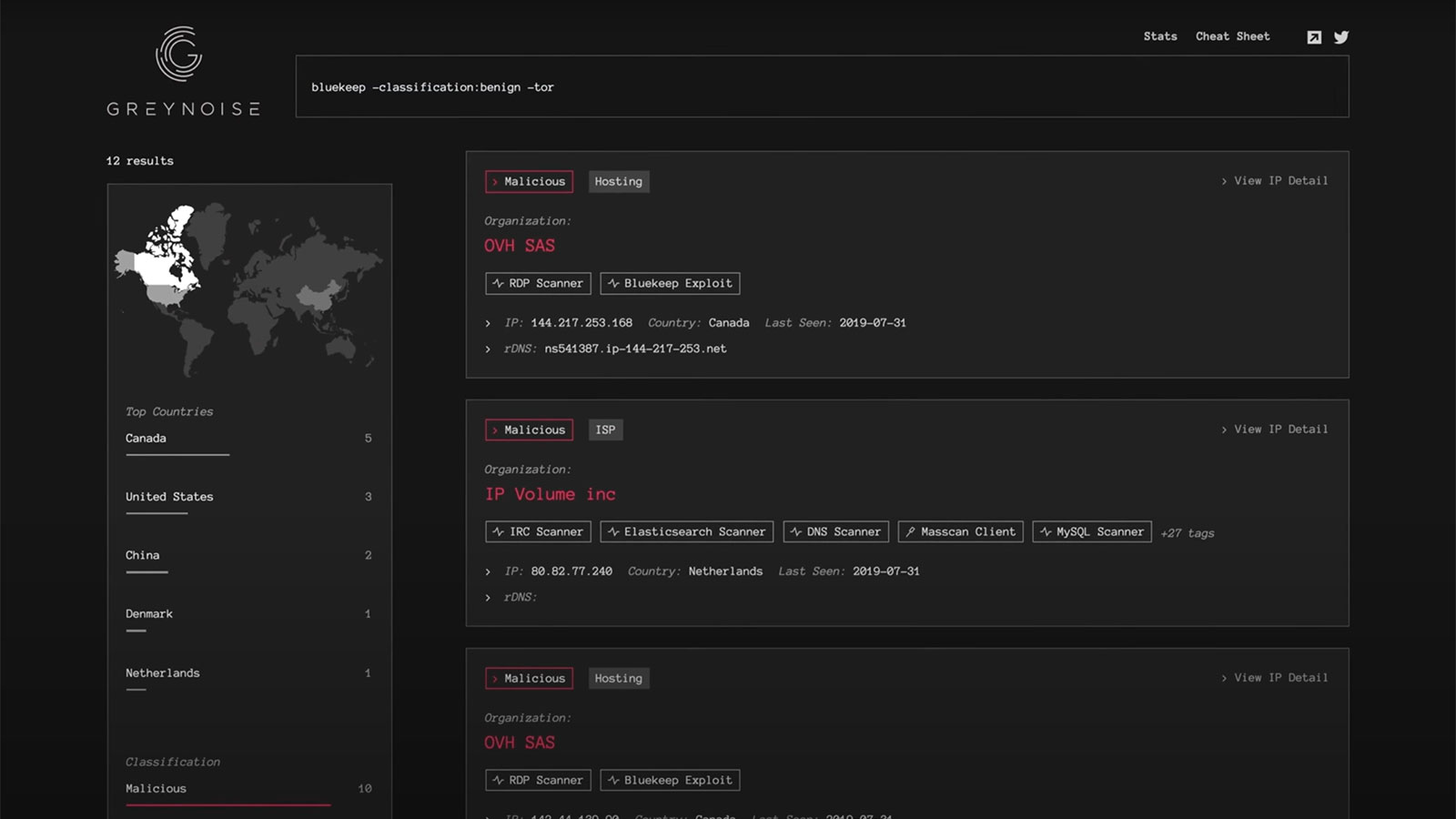Click the ISP tag
The image size is (1456, 819).
[x=605, y=430]
